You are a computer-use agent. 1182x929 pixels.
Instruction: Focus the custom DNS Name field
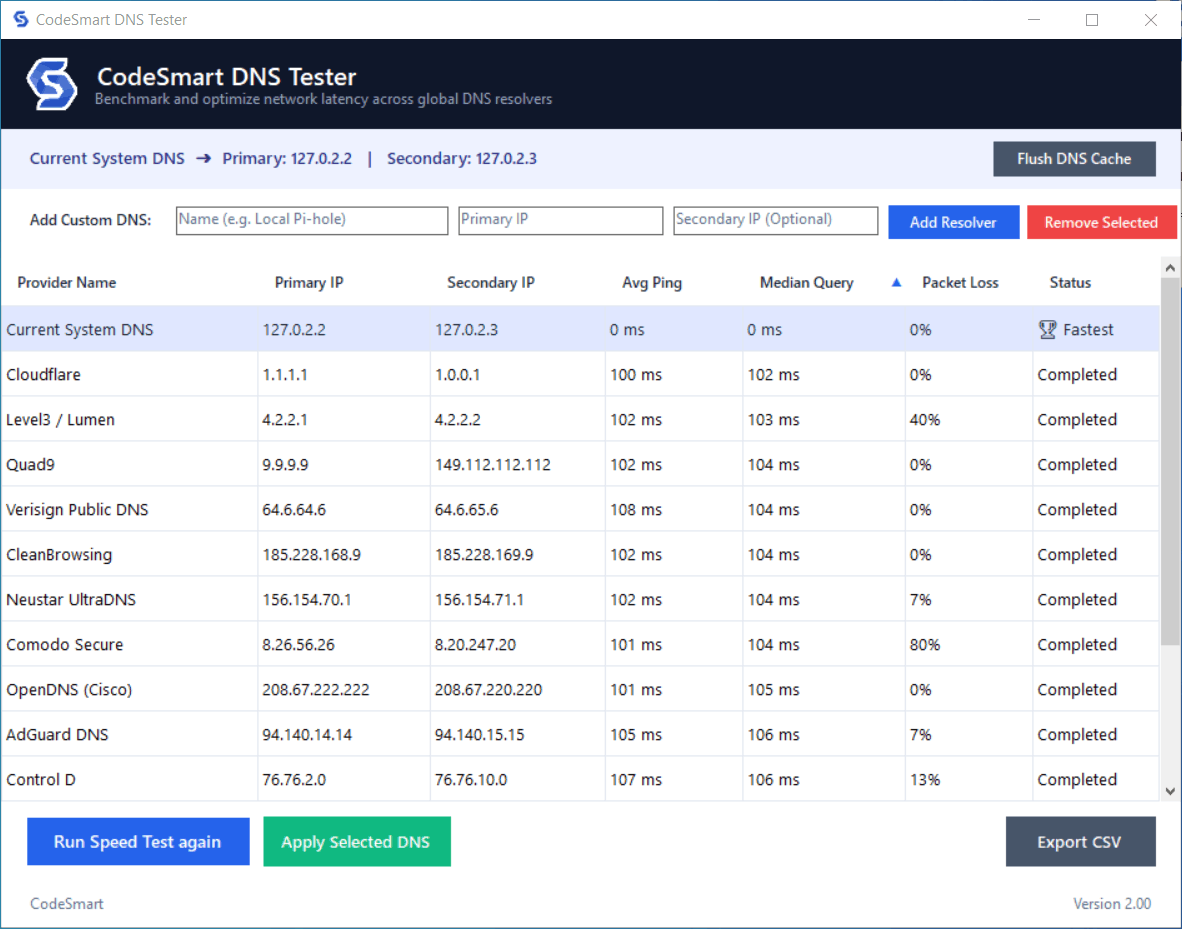pyautogui.click(x=312, y=220)
